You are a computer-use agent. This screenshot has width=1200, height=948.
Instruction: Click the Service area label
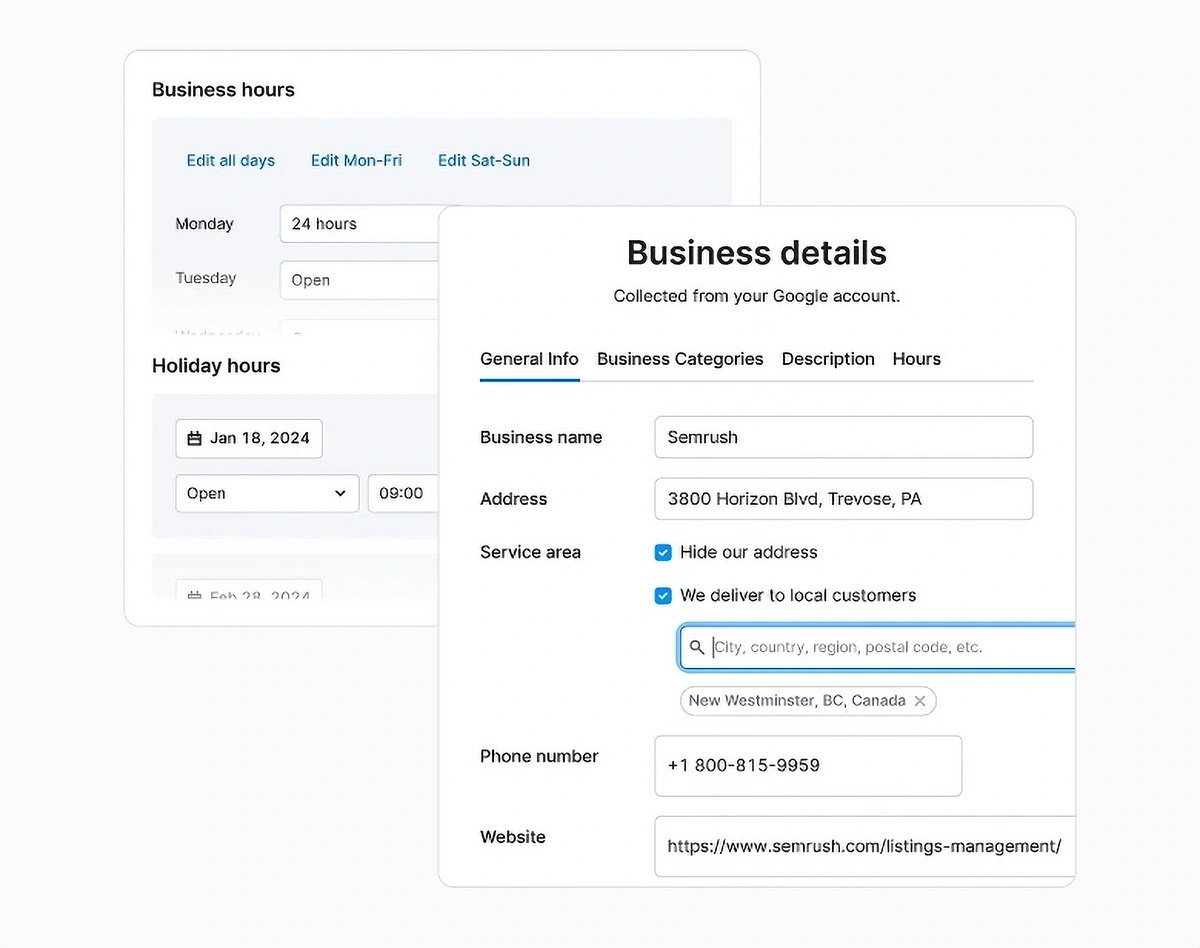pos(530,552)
